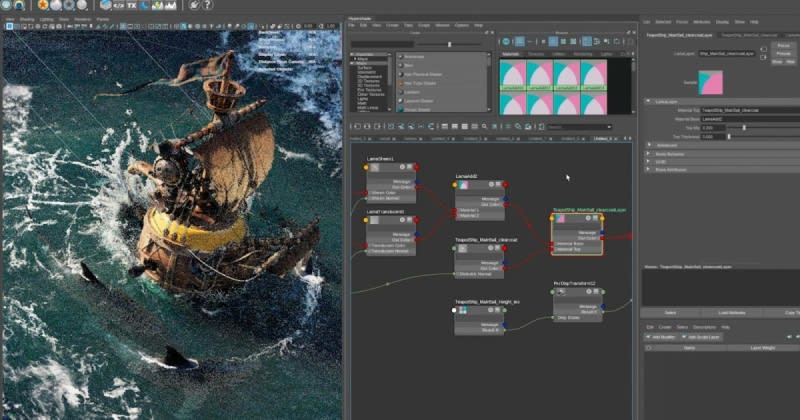Click the Focus button
This screenshot has width=800, height=420.
[784, 45]
